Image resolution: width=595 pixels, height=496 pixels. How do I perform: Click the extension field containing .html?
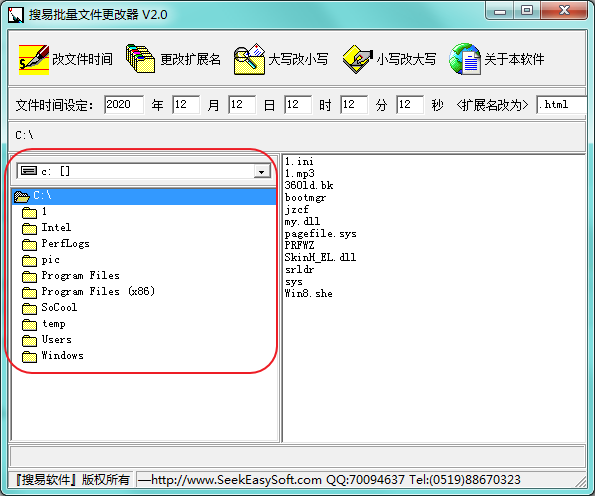[562, 104]
